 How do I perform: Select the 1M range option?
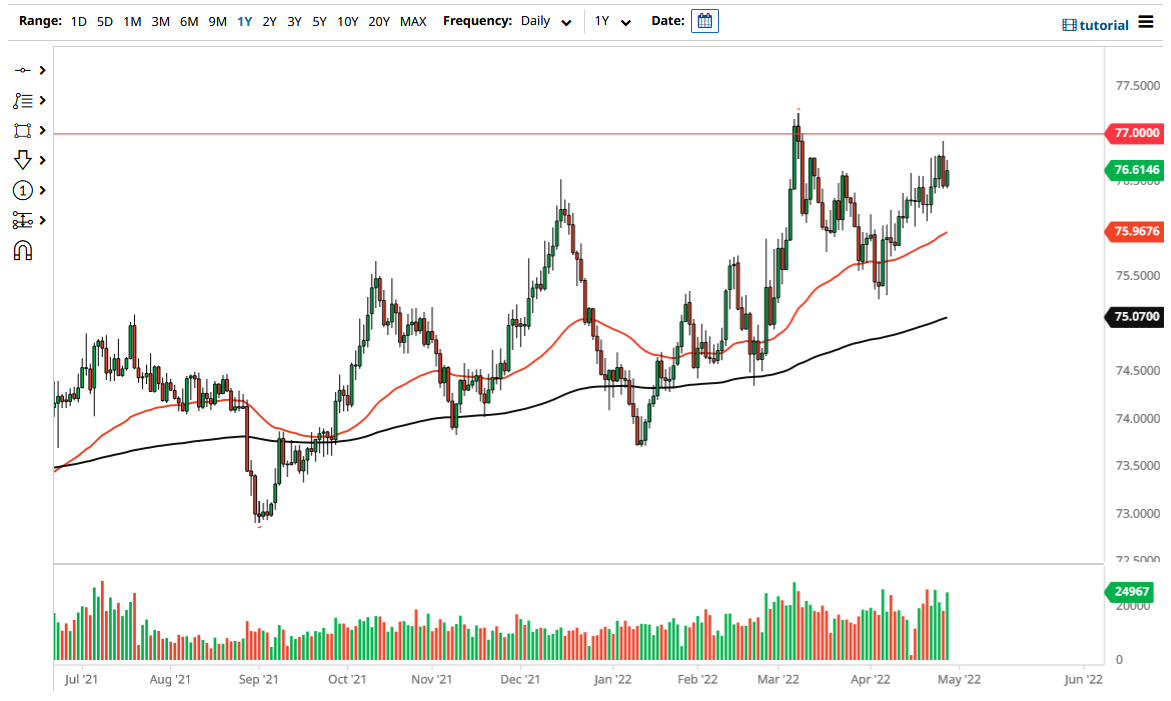pos(131,20)
